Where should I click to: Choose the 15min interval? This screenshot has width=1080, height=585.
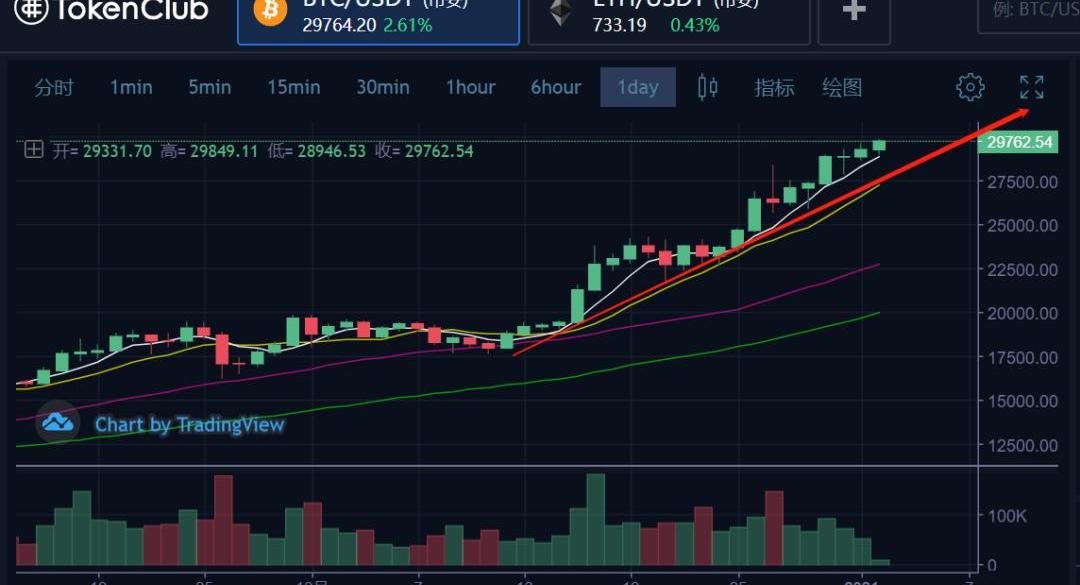pos(293,87)
